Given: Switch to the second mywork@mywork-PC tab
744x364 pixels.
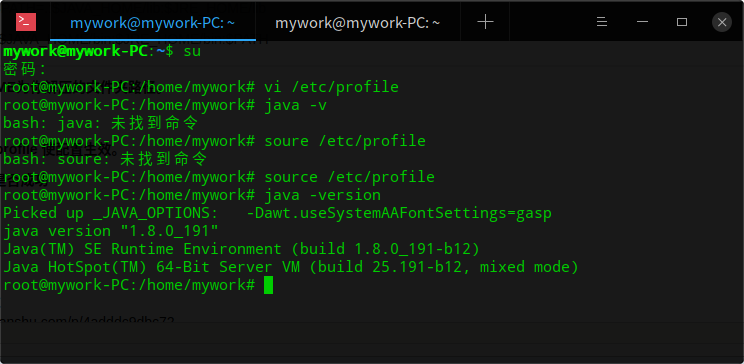Looking at the screenshot, I should pos(358,22).
